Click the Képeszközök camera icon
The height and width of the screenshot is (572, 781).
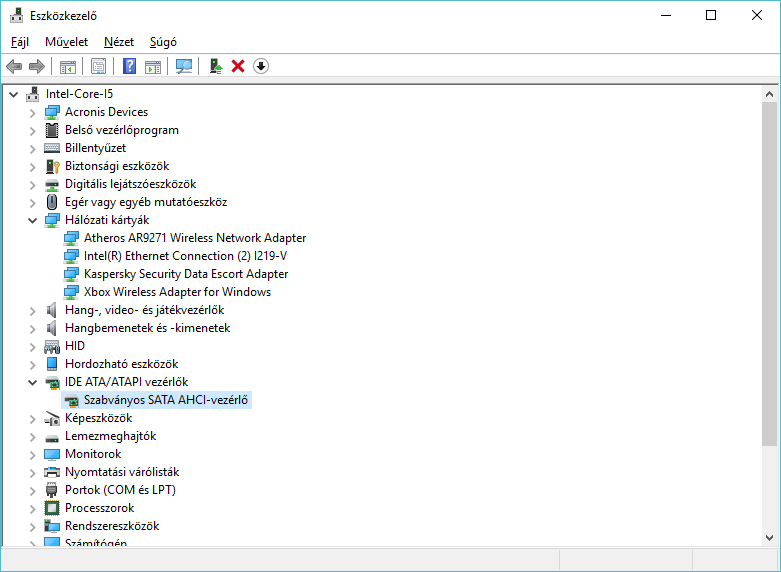[x=52, y=418]
